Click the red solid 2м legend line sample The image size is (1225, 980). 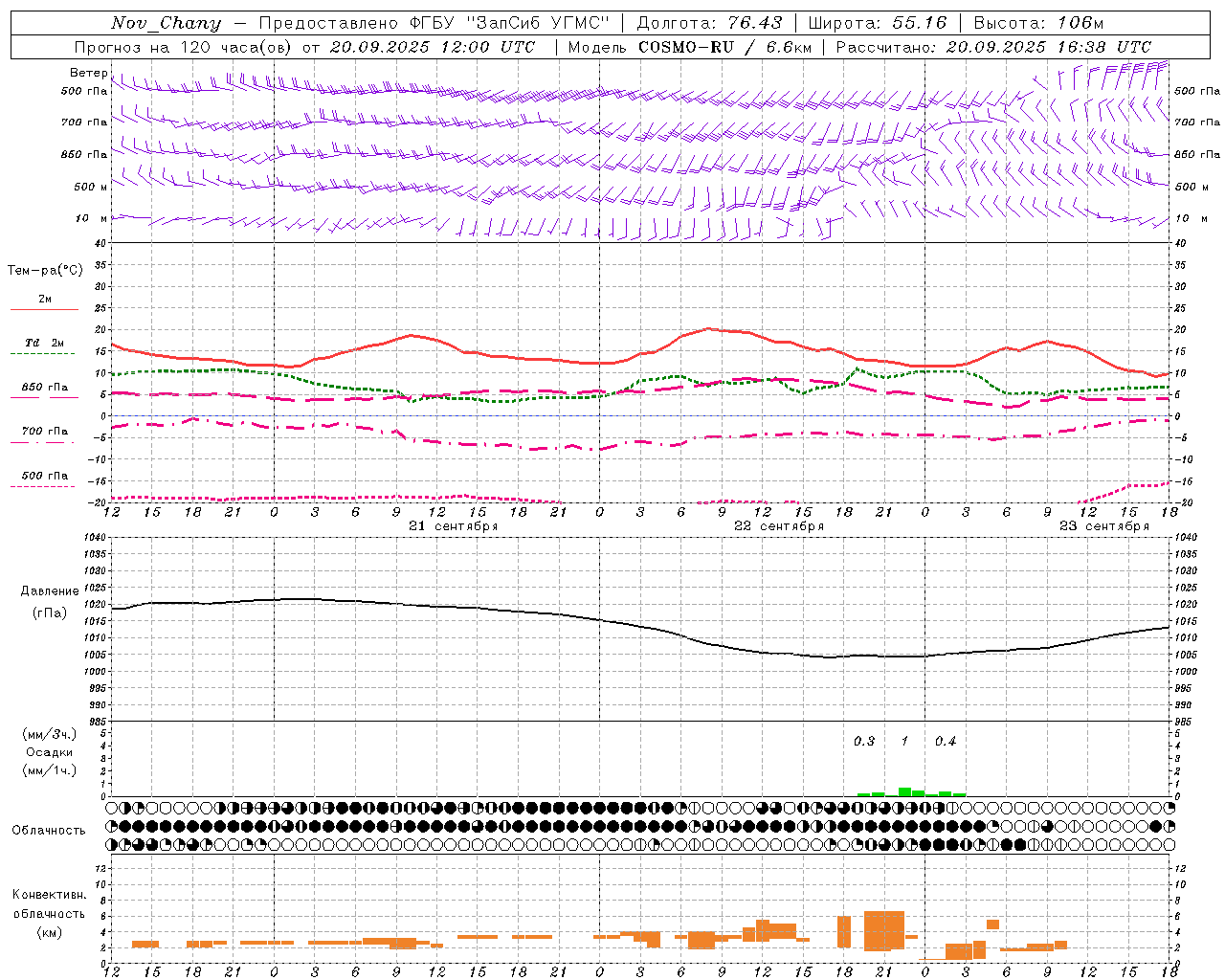[44, 309]
